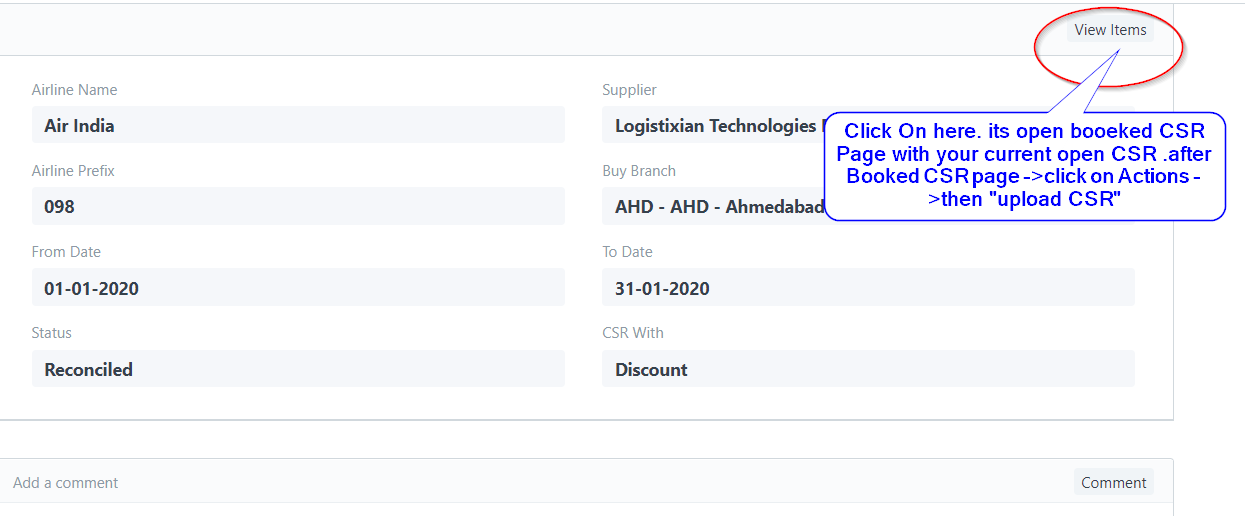Click the Airline Prefix field 098

pyautogui.click(x=298, y=206)
